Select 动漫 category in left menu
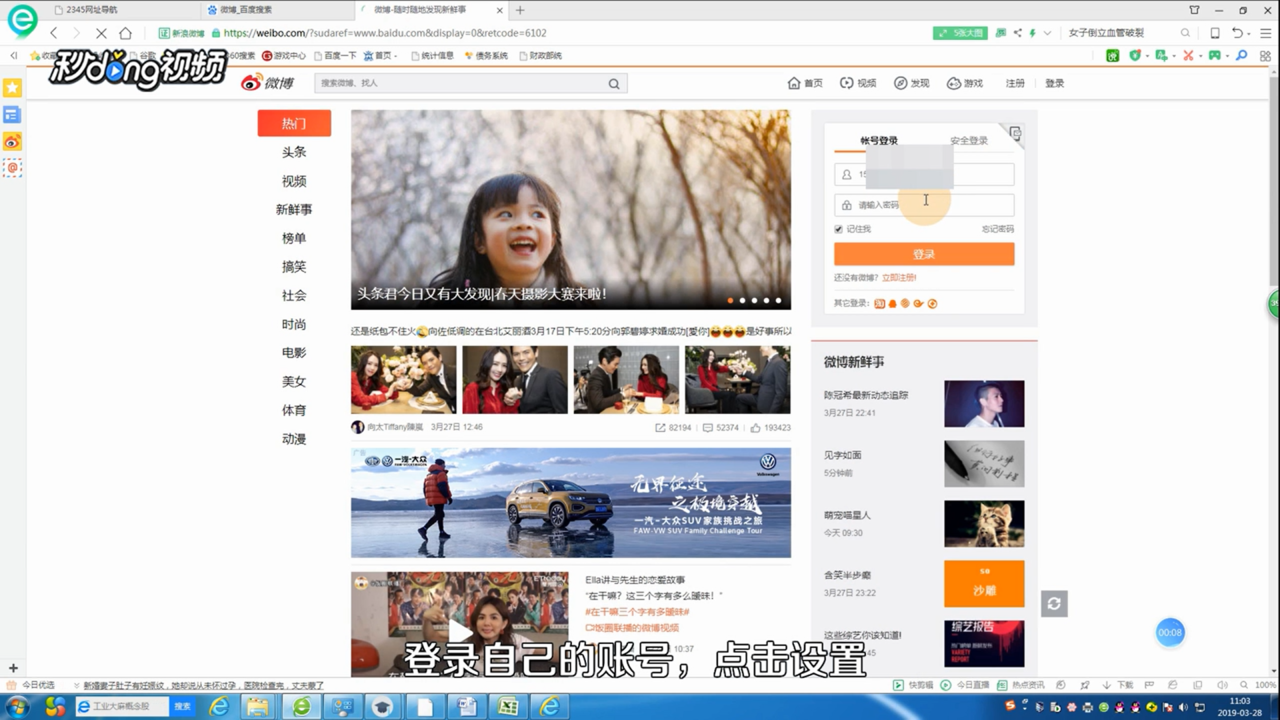 (294, 439)
